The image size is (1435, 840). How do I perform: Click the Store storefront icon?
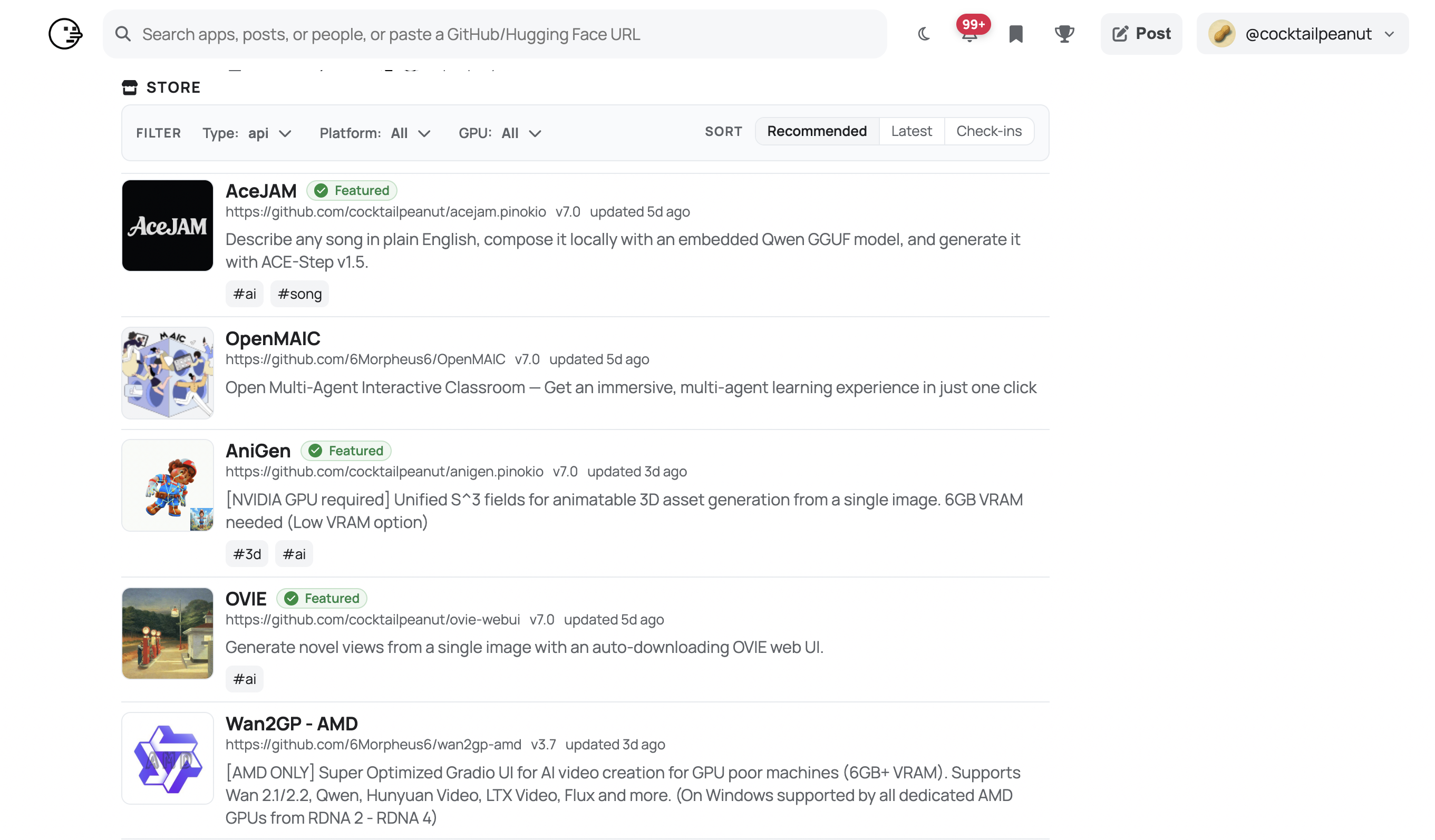click(129, 87)
